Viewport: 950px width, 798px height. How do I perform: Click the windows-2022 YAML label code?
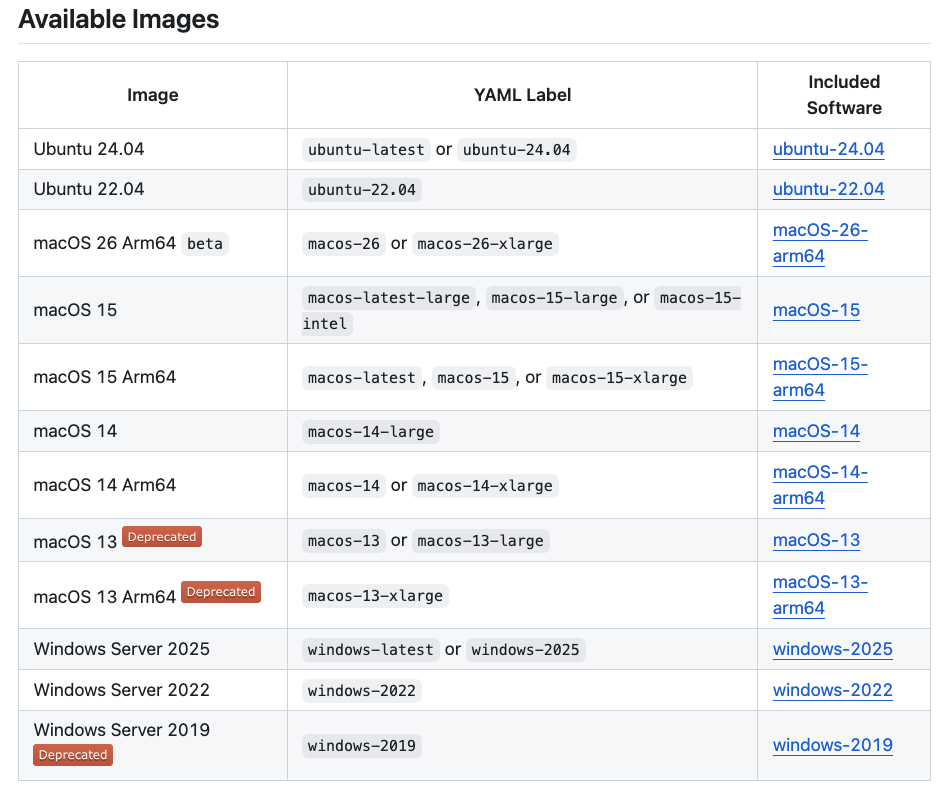point(362,691)
